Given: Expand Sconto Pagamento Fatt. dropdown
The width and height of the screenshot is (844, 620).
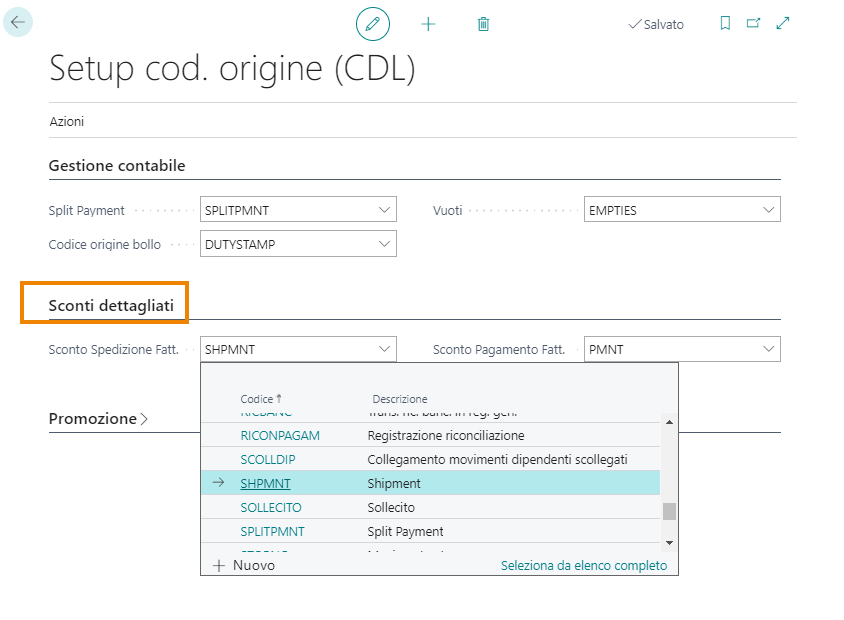Looking at the screenshot, I should [x=768, y=349].
